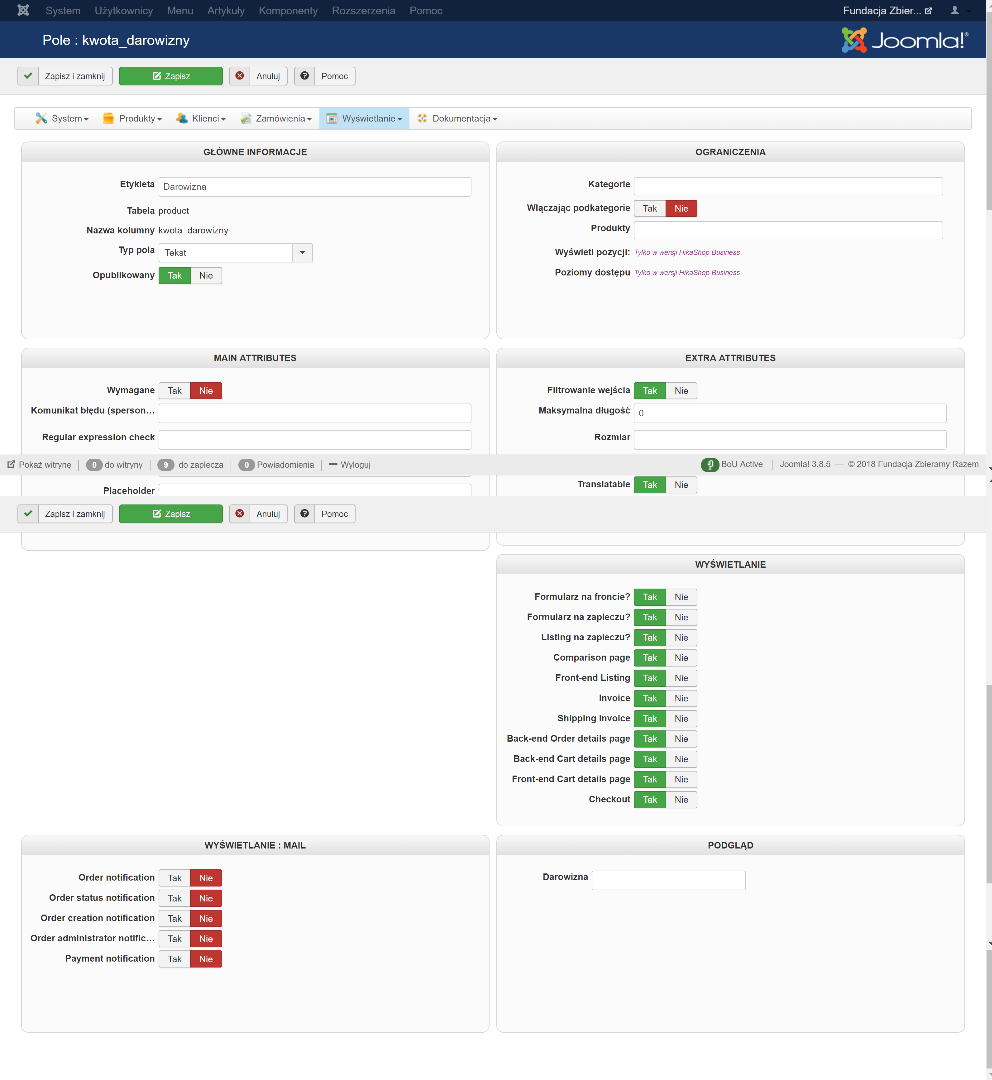Set Comparison page to Nie

coord(681,658)
